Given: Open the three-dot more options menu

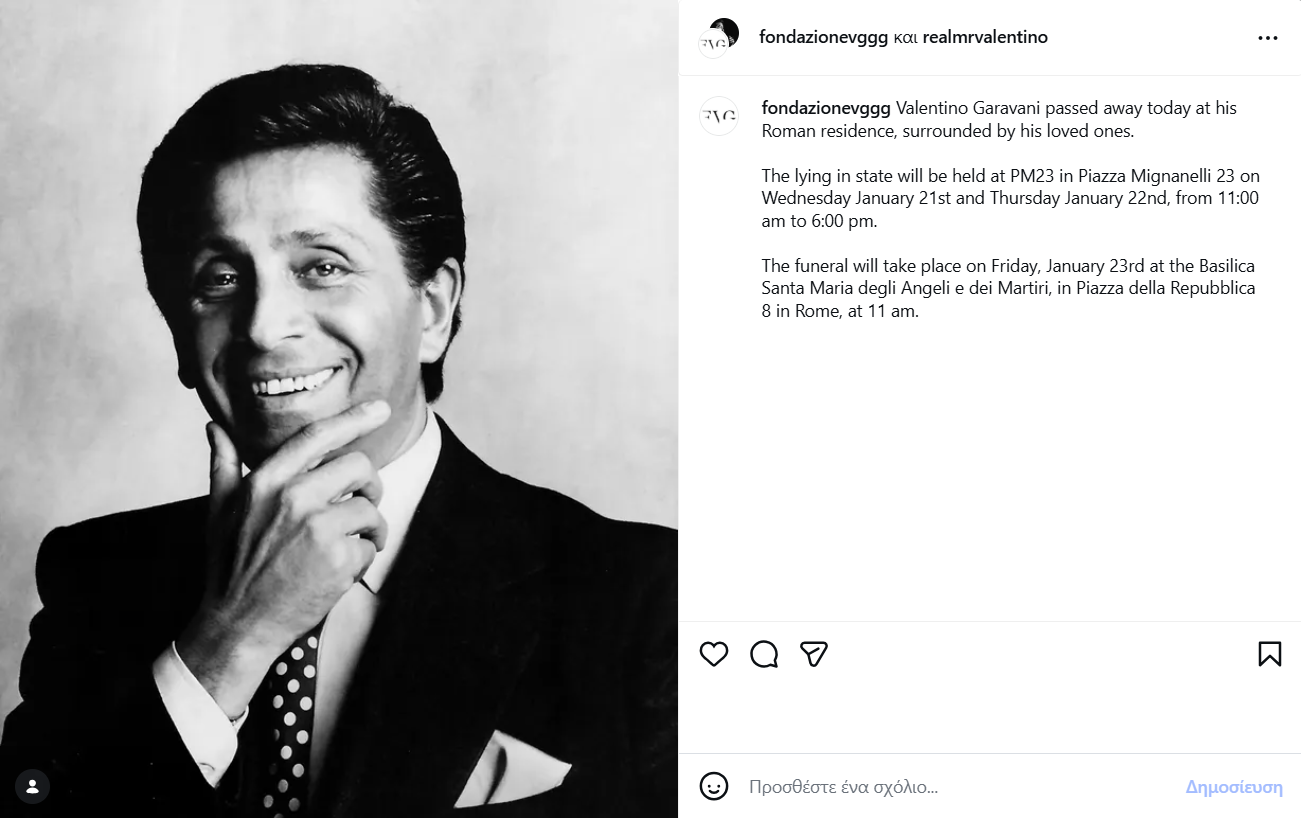Looking at the screenshot, I should (1267, 38).
